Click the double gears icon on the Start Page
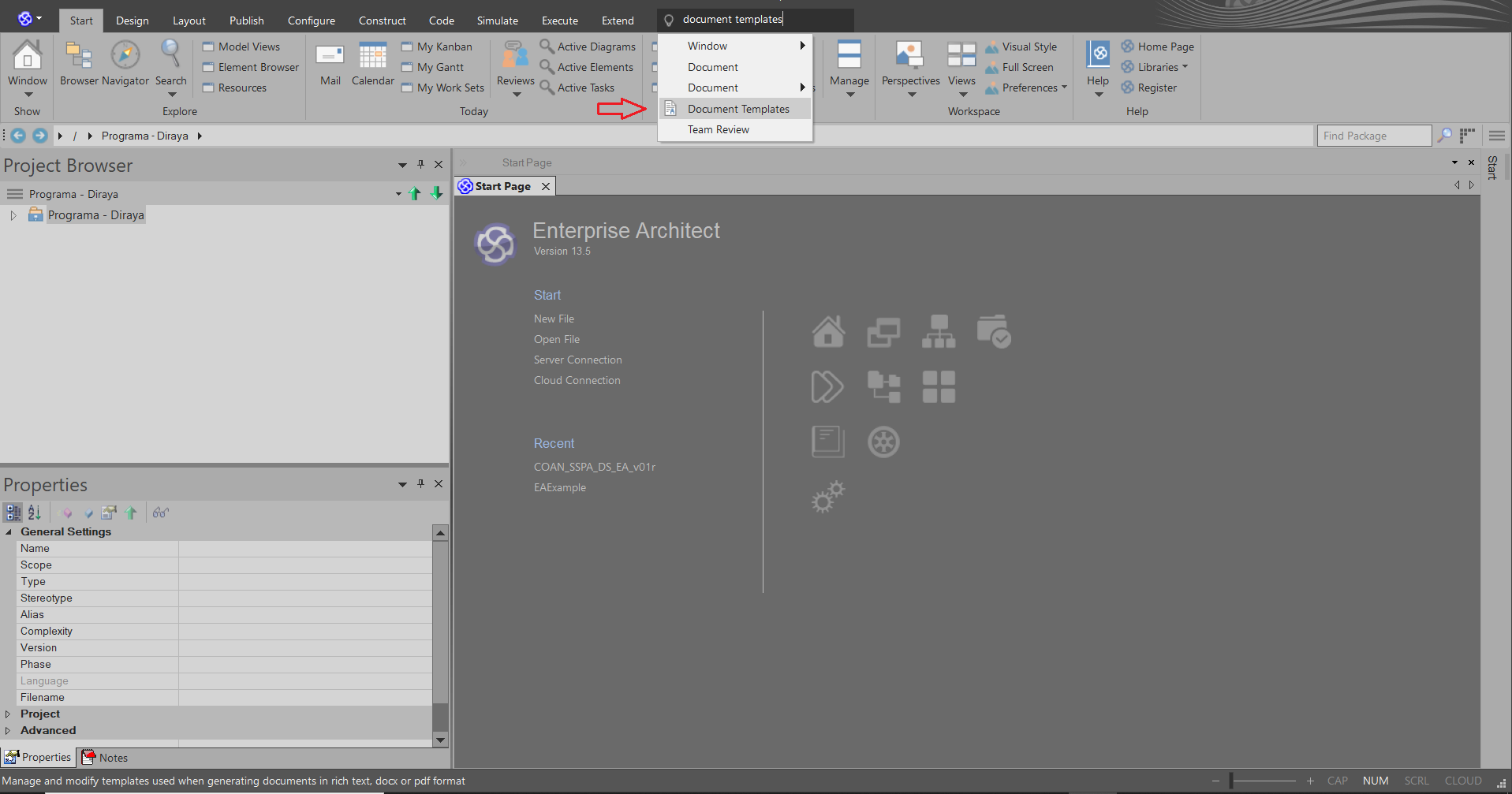Viewport: 1512px width, 794px height. pos(828,497)
